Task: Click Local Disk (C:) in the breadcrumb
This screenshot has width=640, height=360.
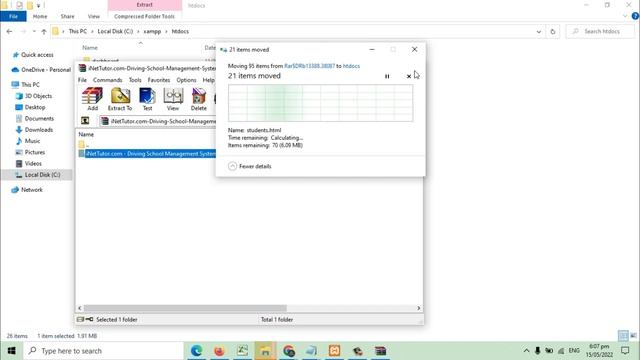Action: (115, 31)
